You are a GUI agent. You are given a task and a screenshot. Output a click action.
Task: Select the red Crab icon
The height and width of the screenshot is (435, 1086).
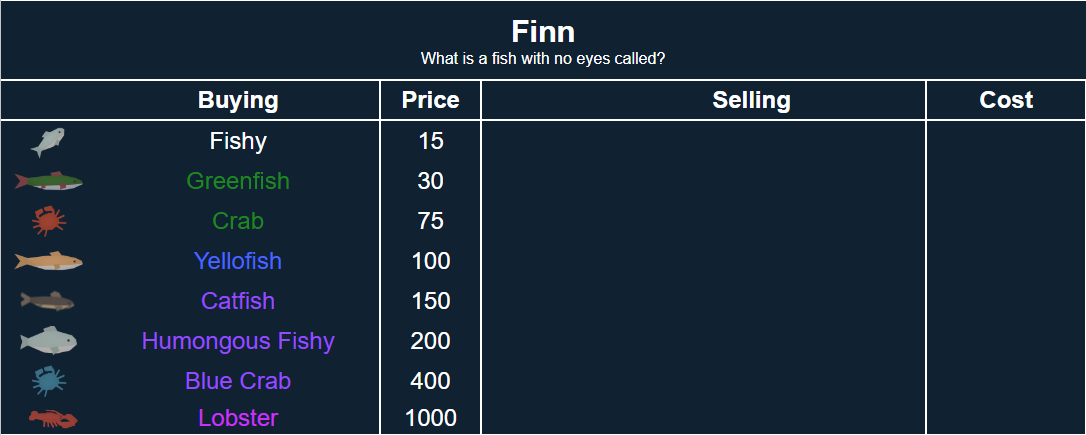tap(48, 221)
